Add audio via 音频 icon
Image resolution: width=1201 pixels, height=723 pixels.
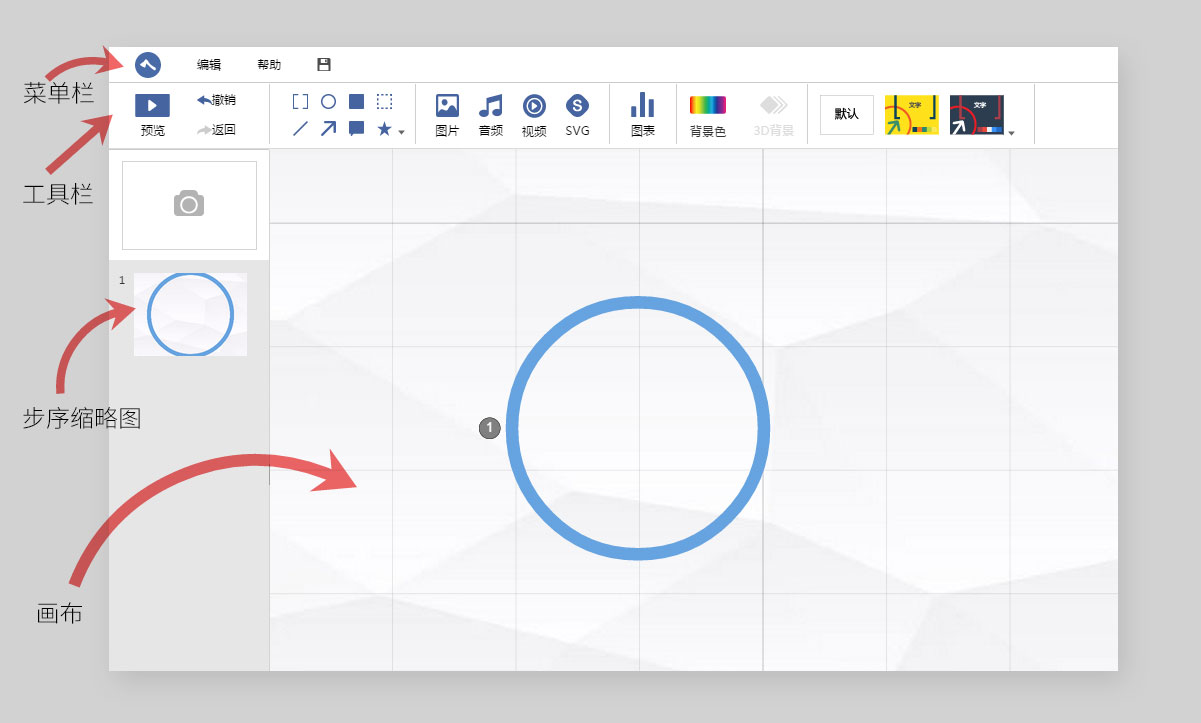490,106
